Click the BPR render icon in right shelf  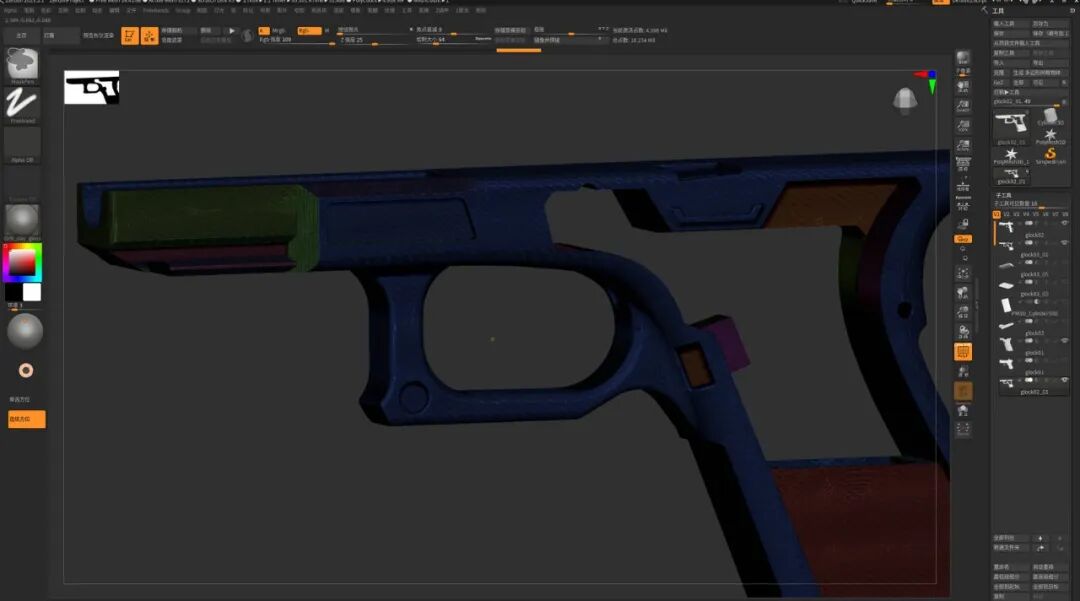tap(963, 59)
